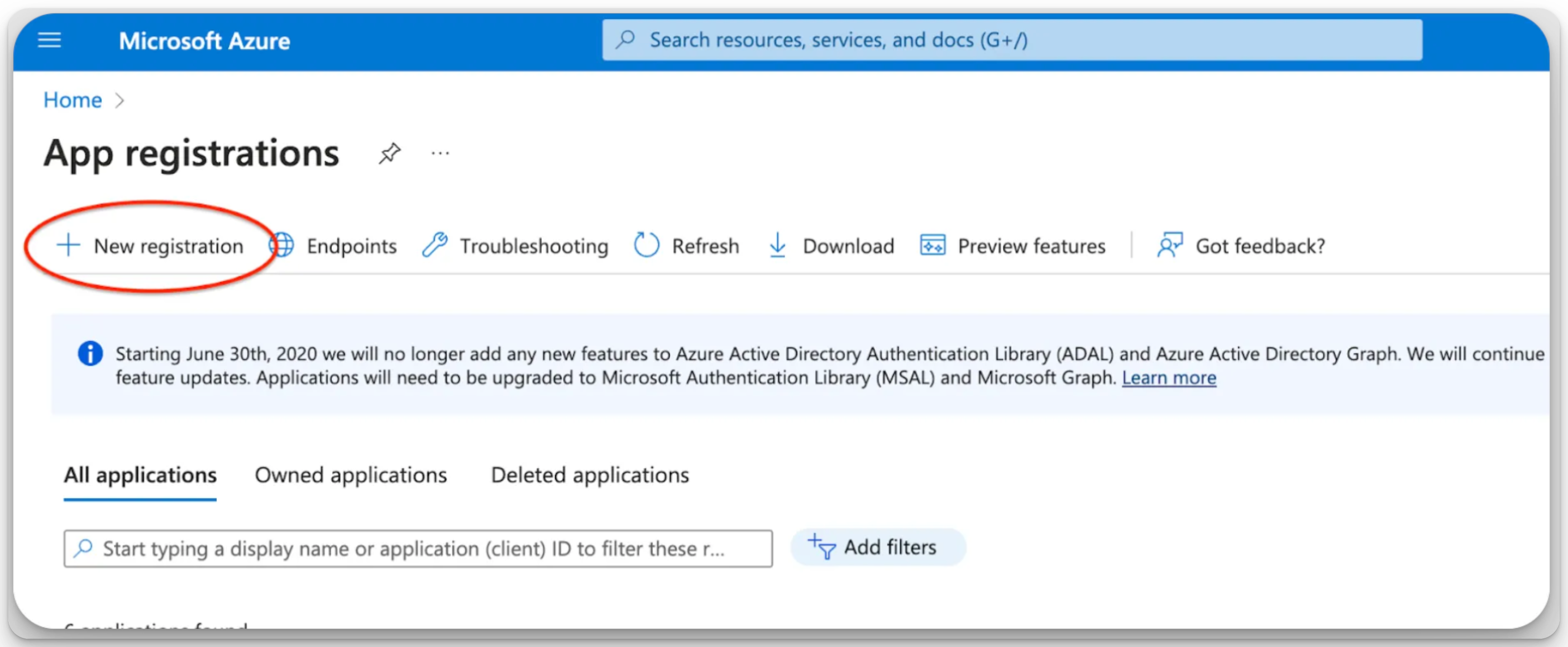Pin the App registrations page

click(390, 153)
